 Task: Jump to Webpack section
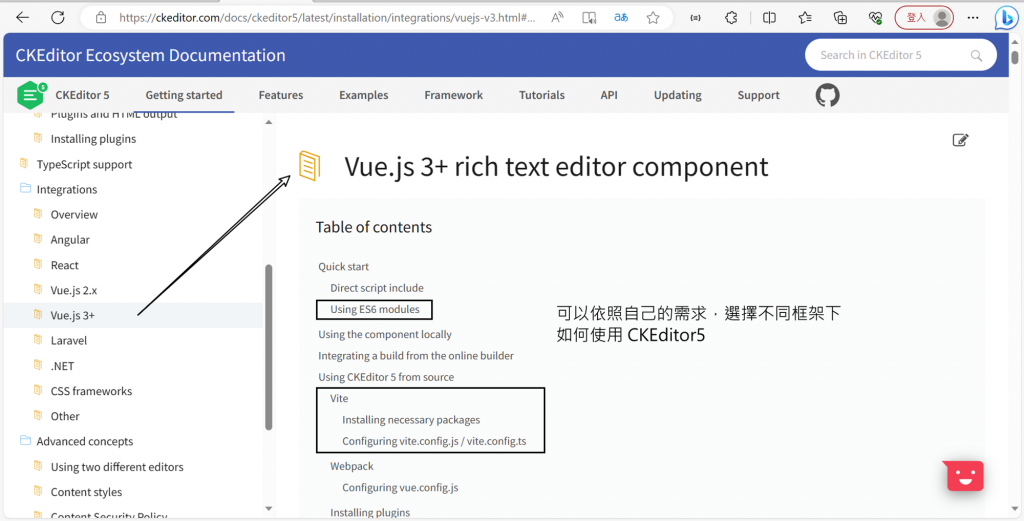click(x=352, y=466)
